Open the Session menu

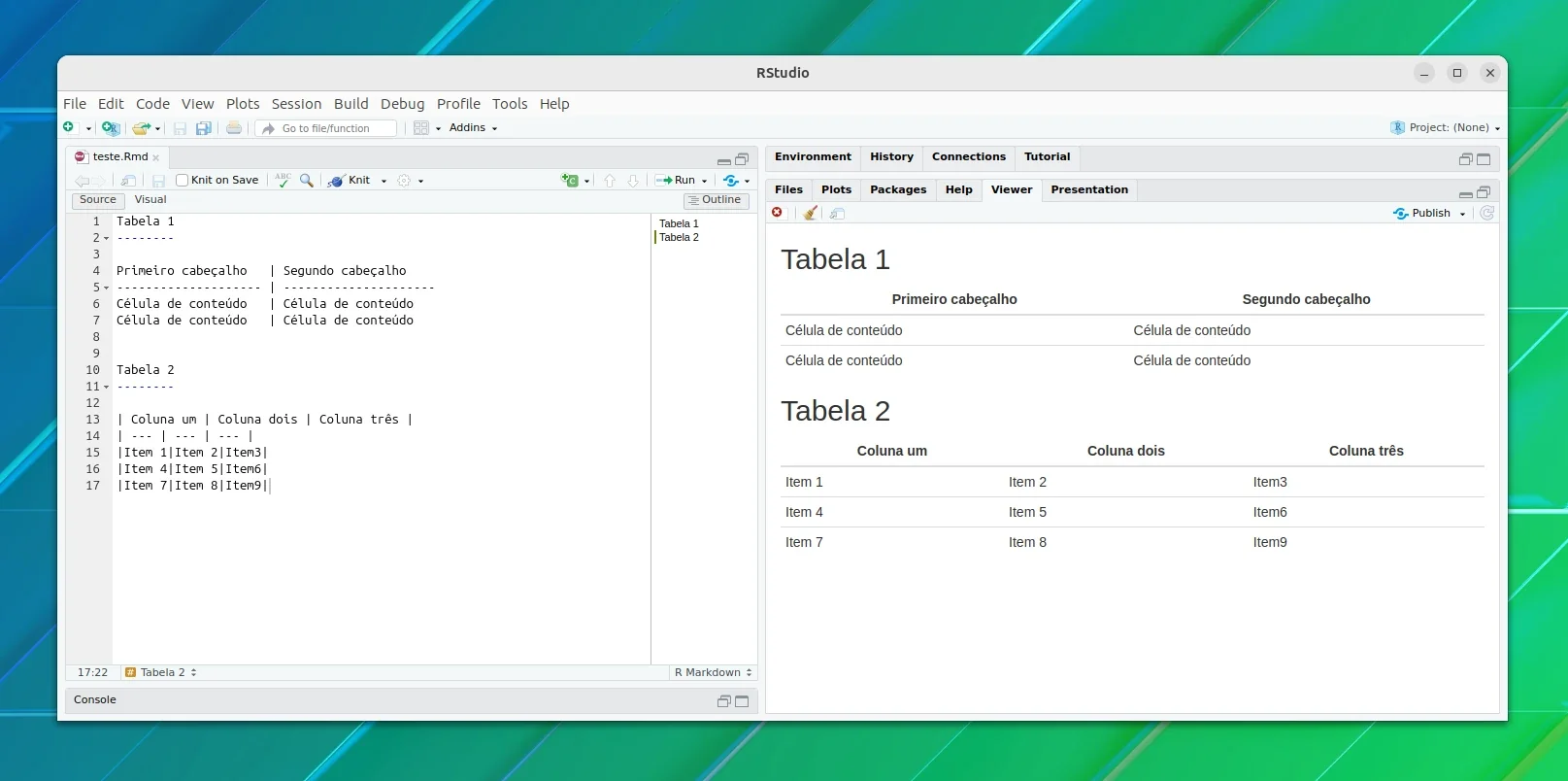pyautogui.click(x=296, y=104)
